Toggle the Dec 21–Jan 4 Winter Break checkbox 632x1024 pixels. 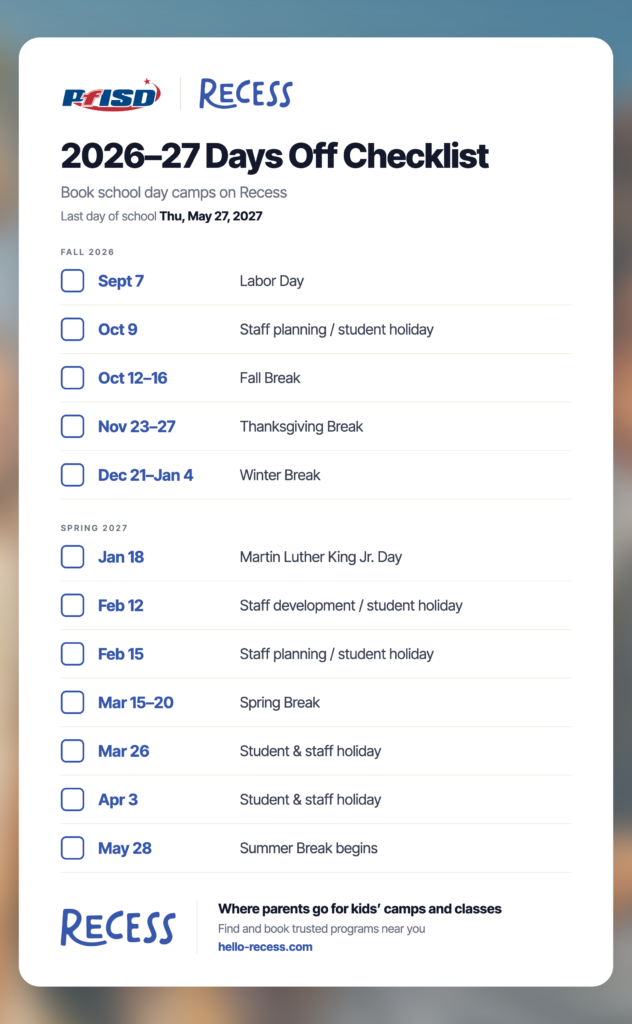point(72,475)
